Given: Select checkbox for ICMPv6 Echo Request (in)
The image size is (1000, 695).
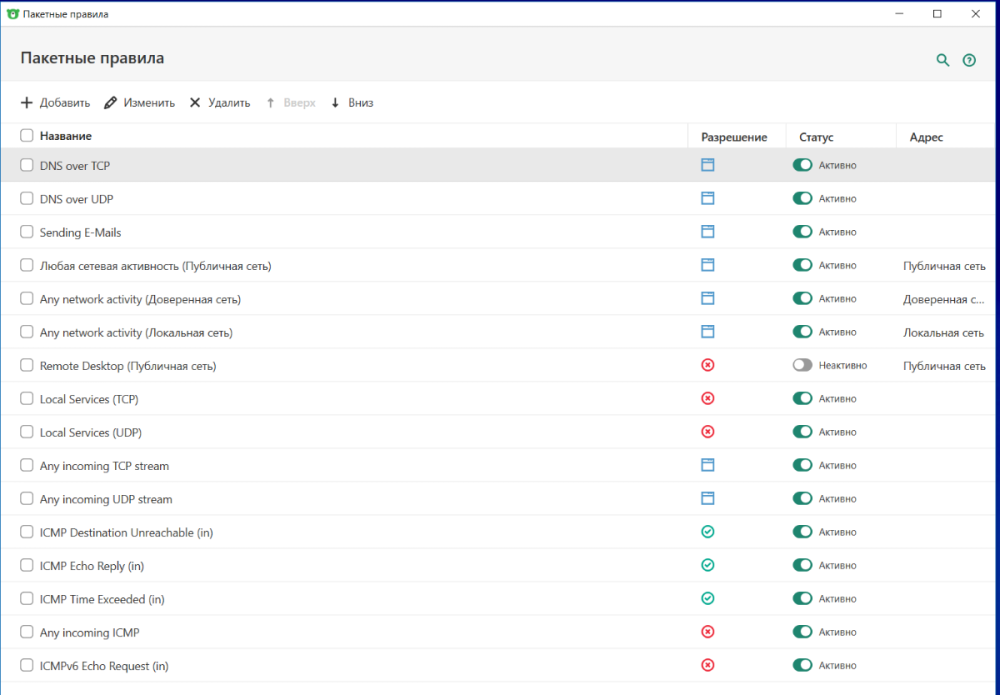Looking at the screenshot, I should (27, 666).
